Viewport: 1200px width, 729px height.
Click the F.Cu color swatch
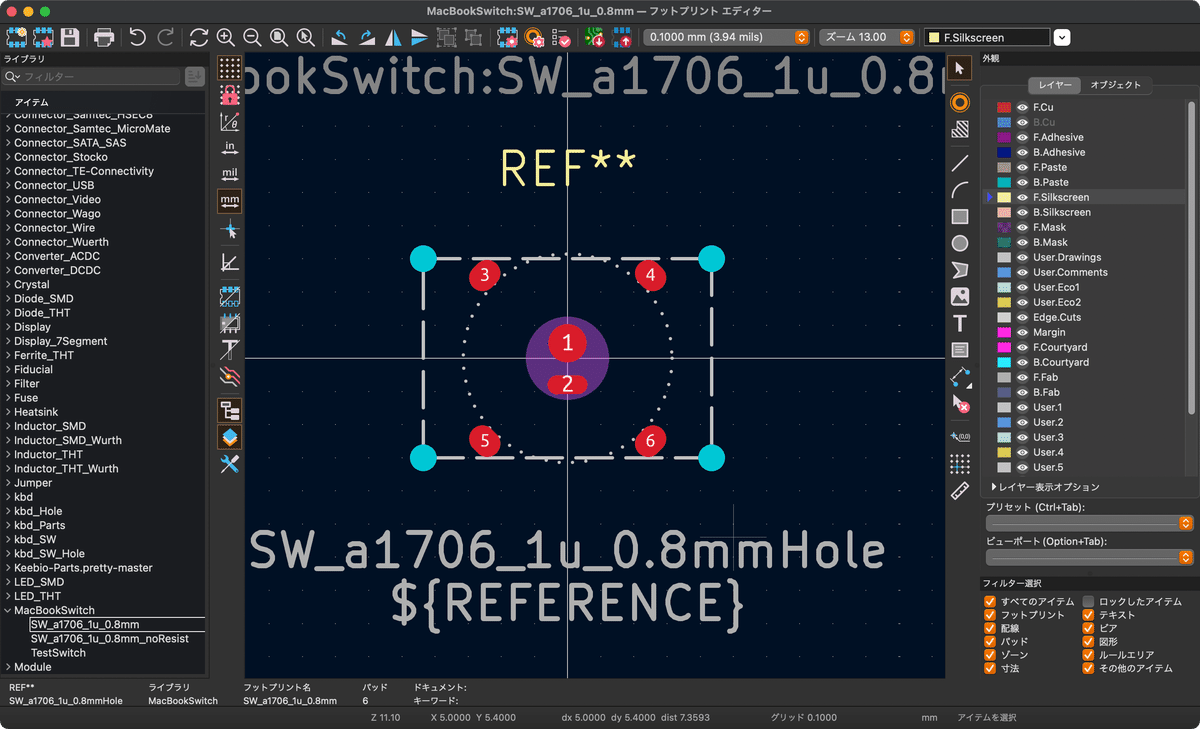pos(1004,107)
